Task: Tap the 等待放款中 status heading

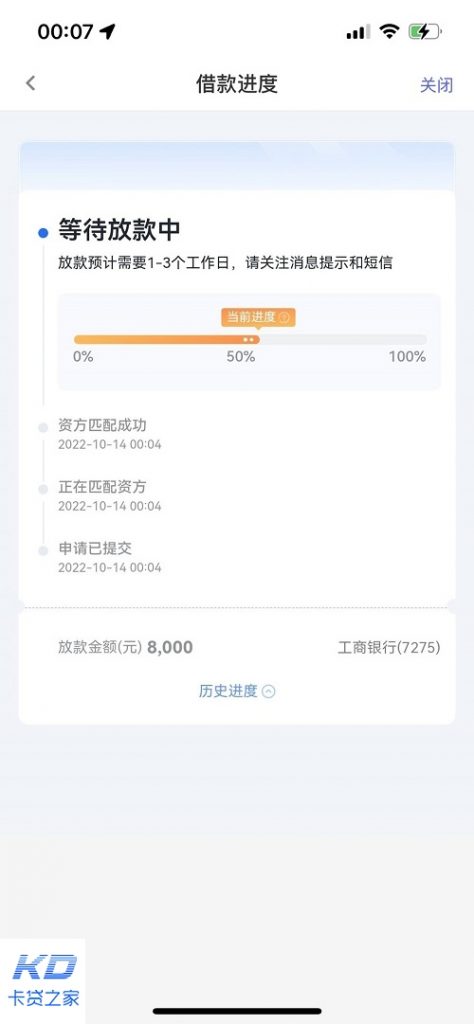Action: click(x=119, y=230)
